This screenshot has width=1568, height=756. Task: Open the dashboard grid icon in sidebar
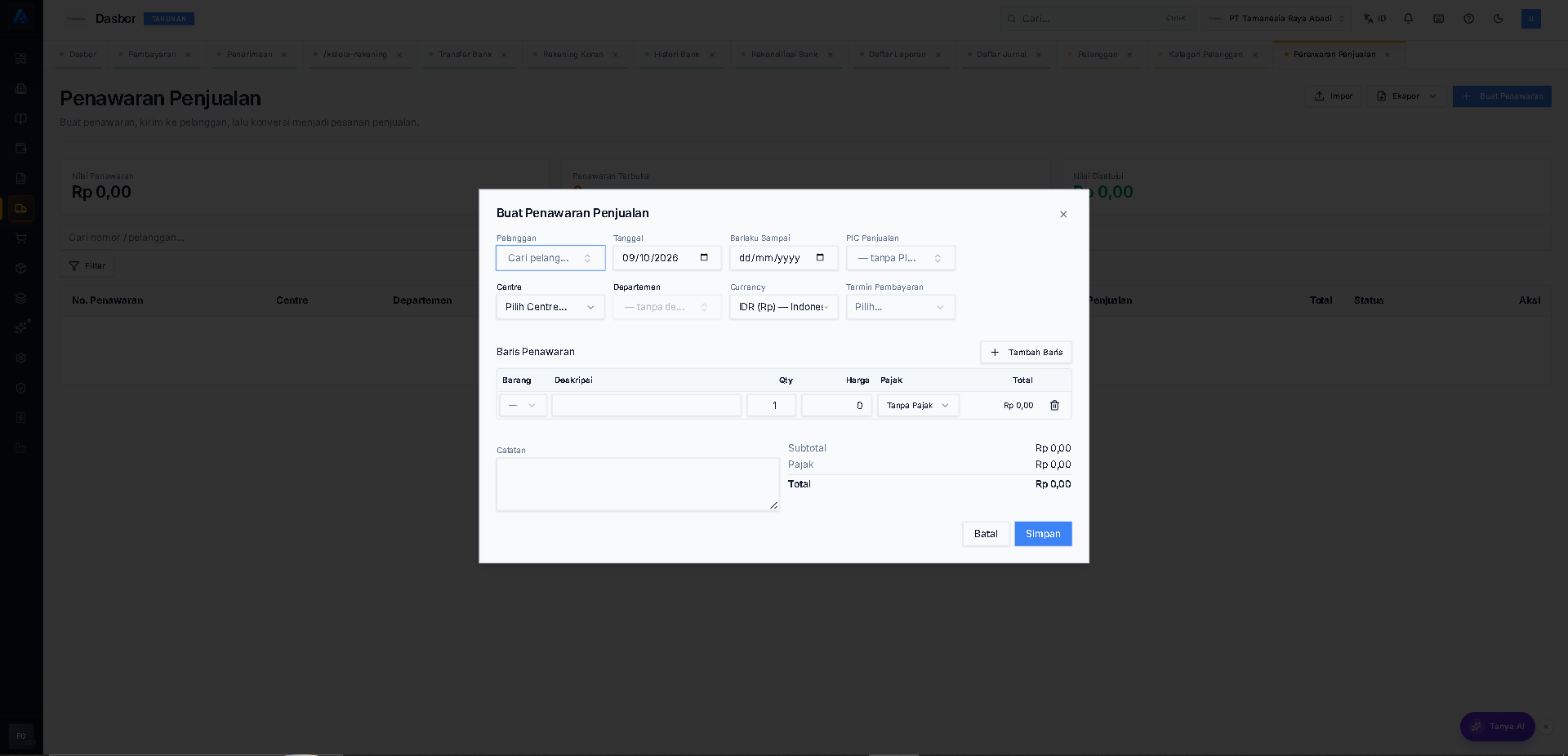pyautogui.click(x=21, y=59)
